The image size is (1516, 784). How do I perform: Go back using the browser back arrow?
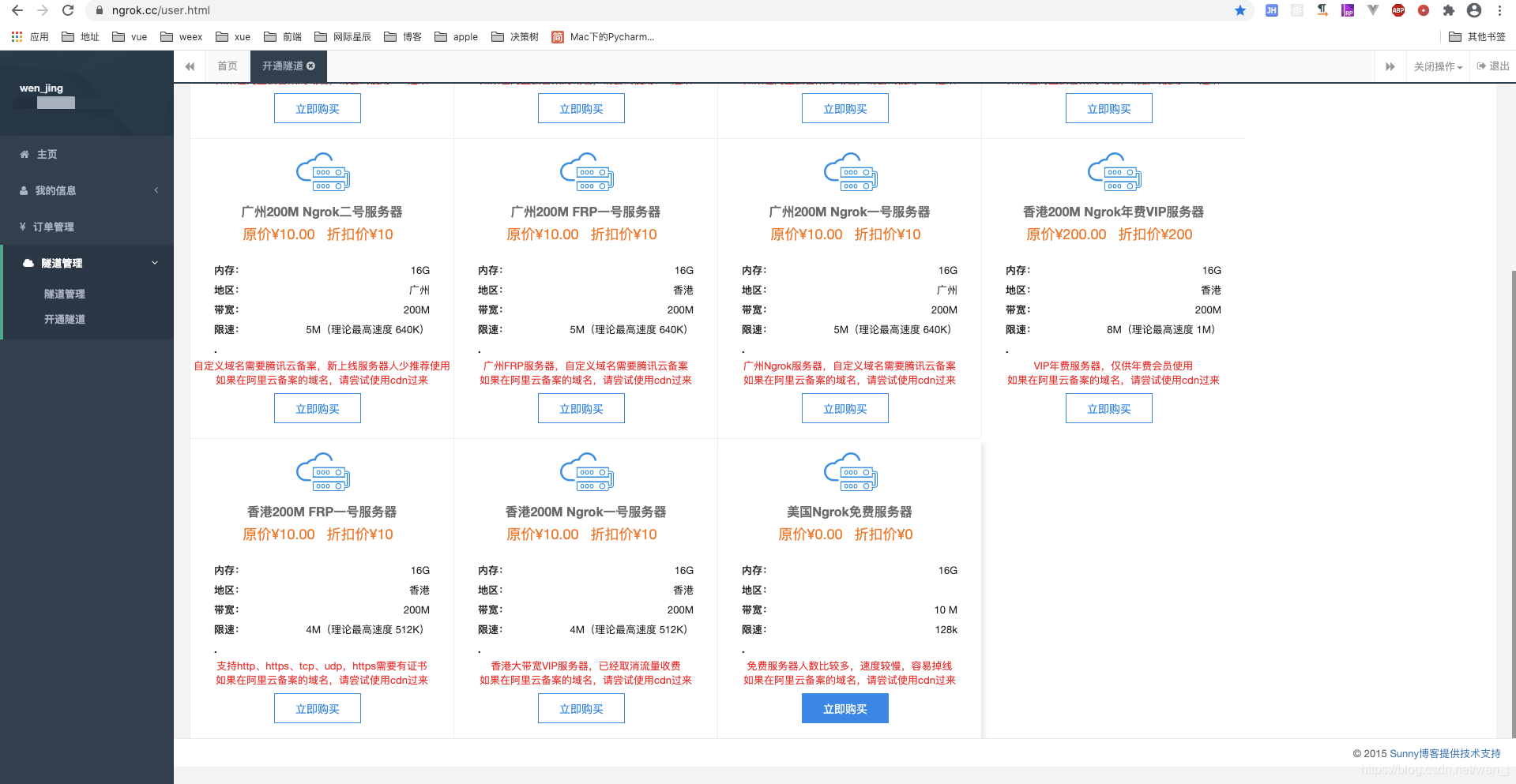tap(17, 10)
